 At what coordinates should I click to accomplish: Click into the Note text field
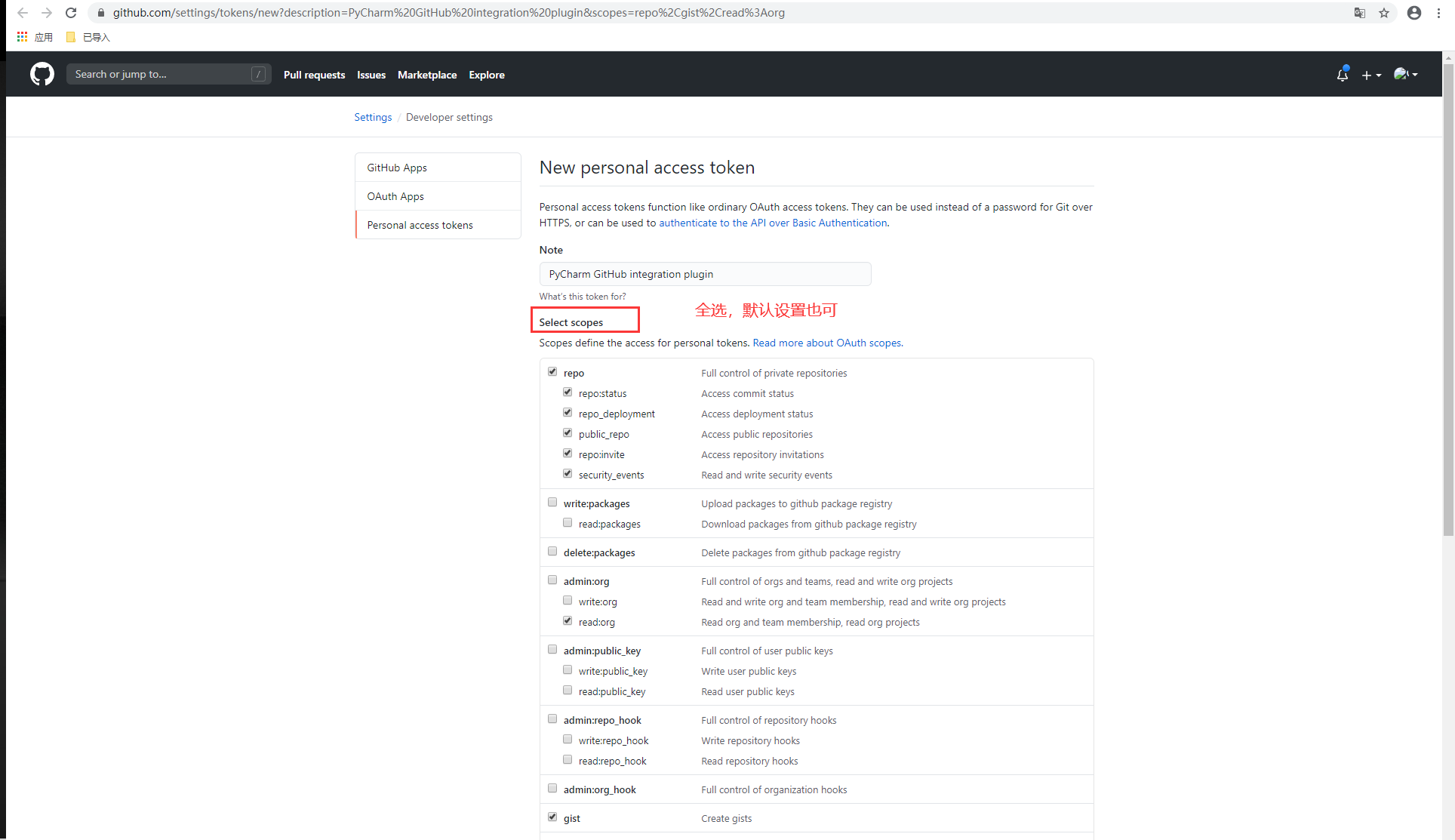pos(705,274)
